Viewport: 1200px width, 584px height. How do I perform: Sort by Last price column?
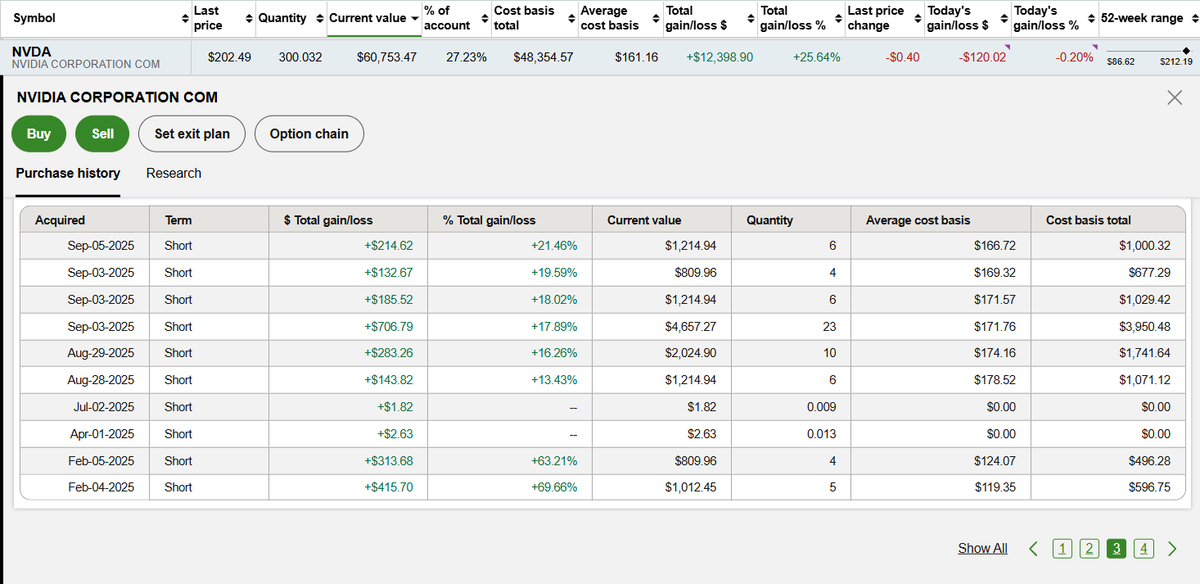208,18
